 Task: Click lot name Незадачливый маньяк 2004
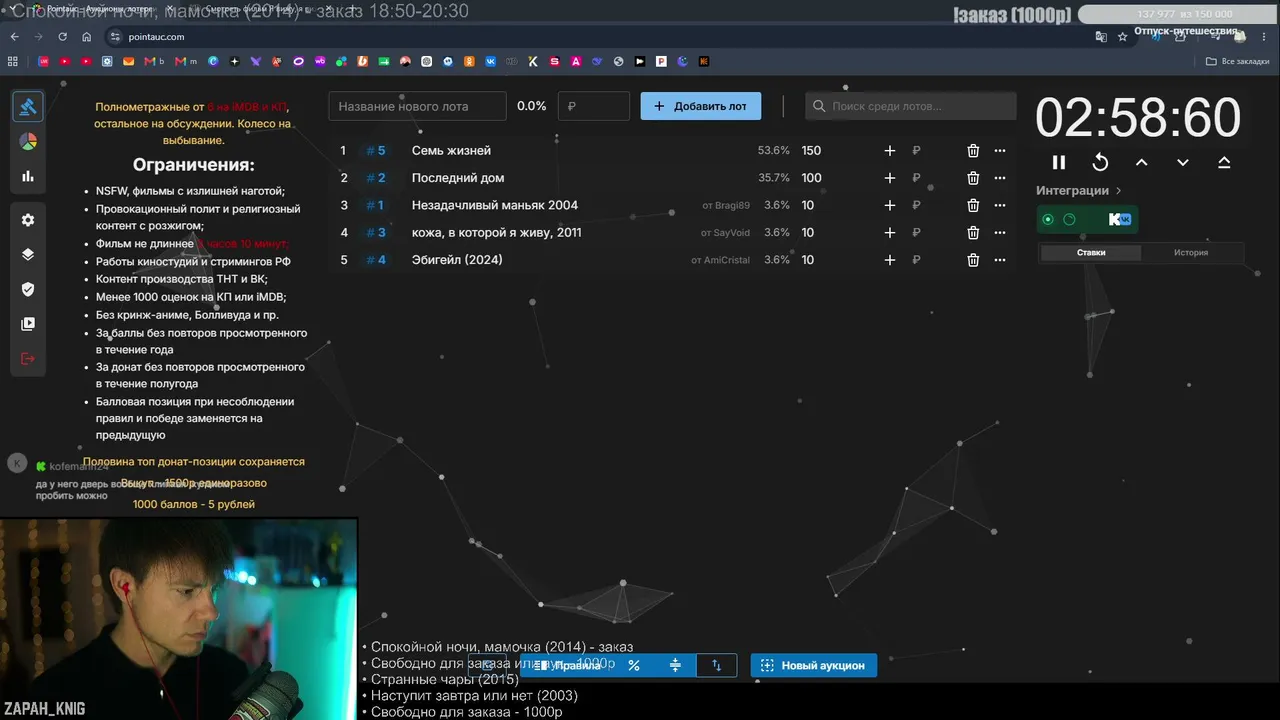pyautogui.click(x=495, y=205)
